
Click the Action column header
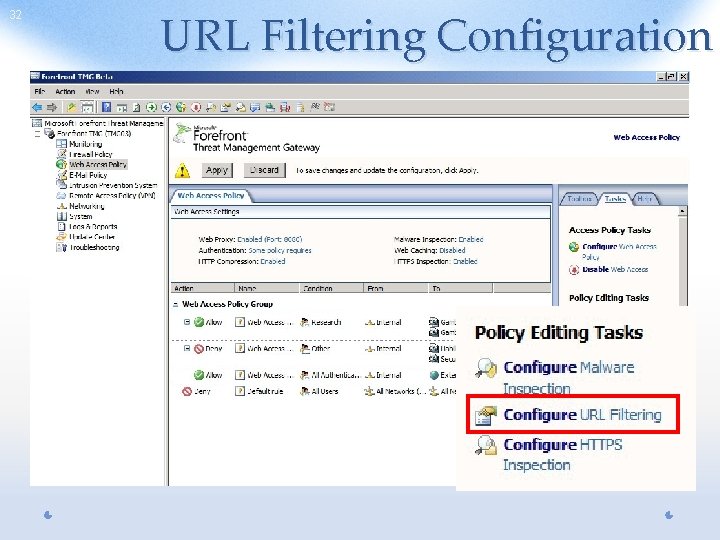tap(202, 288)
